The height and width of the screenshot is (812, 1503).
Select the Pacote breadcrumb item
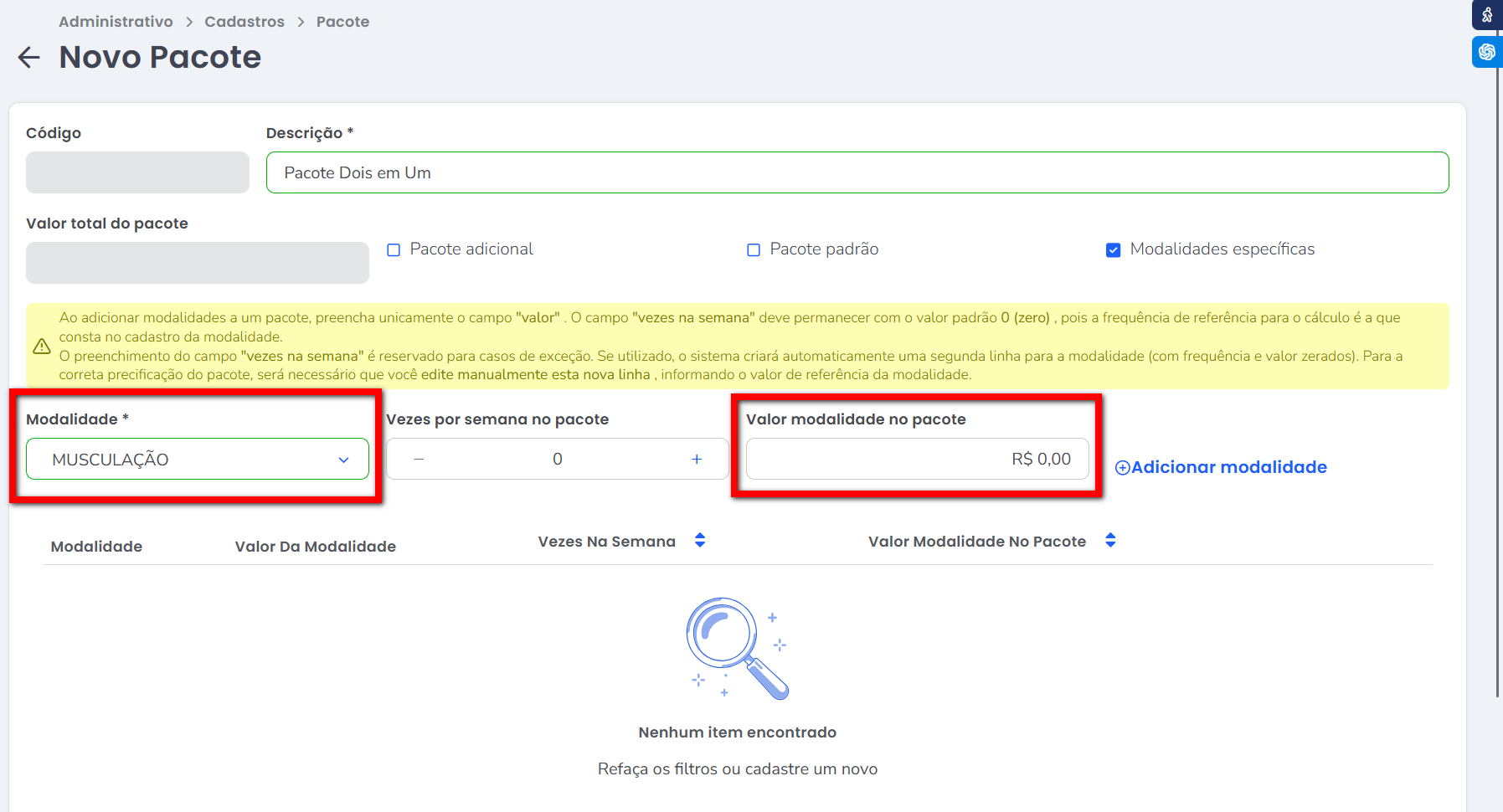[x=342, y=22]
